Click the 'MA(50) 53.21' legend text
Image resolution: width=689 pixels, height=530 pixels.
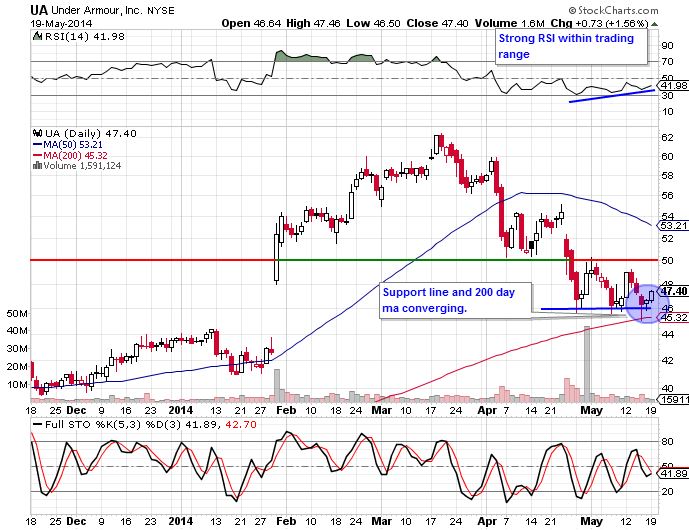coord(73,145)
